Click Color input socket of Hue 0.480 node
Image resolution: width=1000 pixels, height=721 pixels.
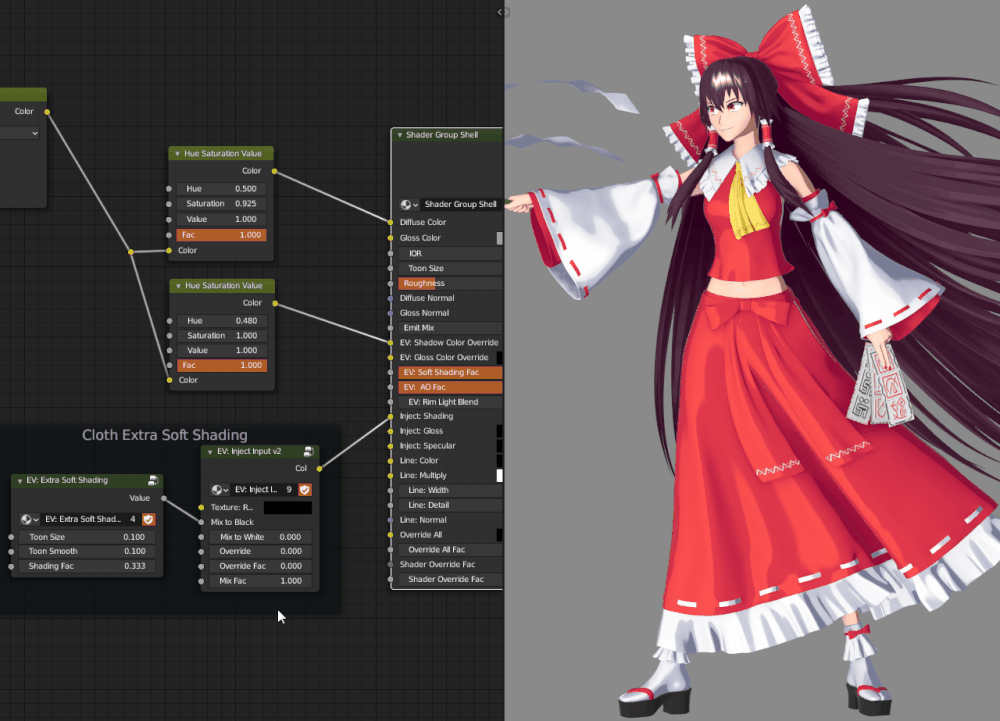click(170, 380)
